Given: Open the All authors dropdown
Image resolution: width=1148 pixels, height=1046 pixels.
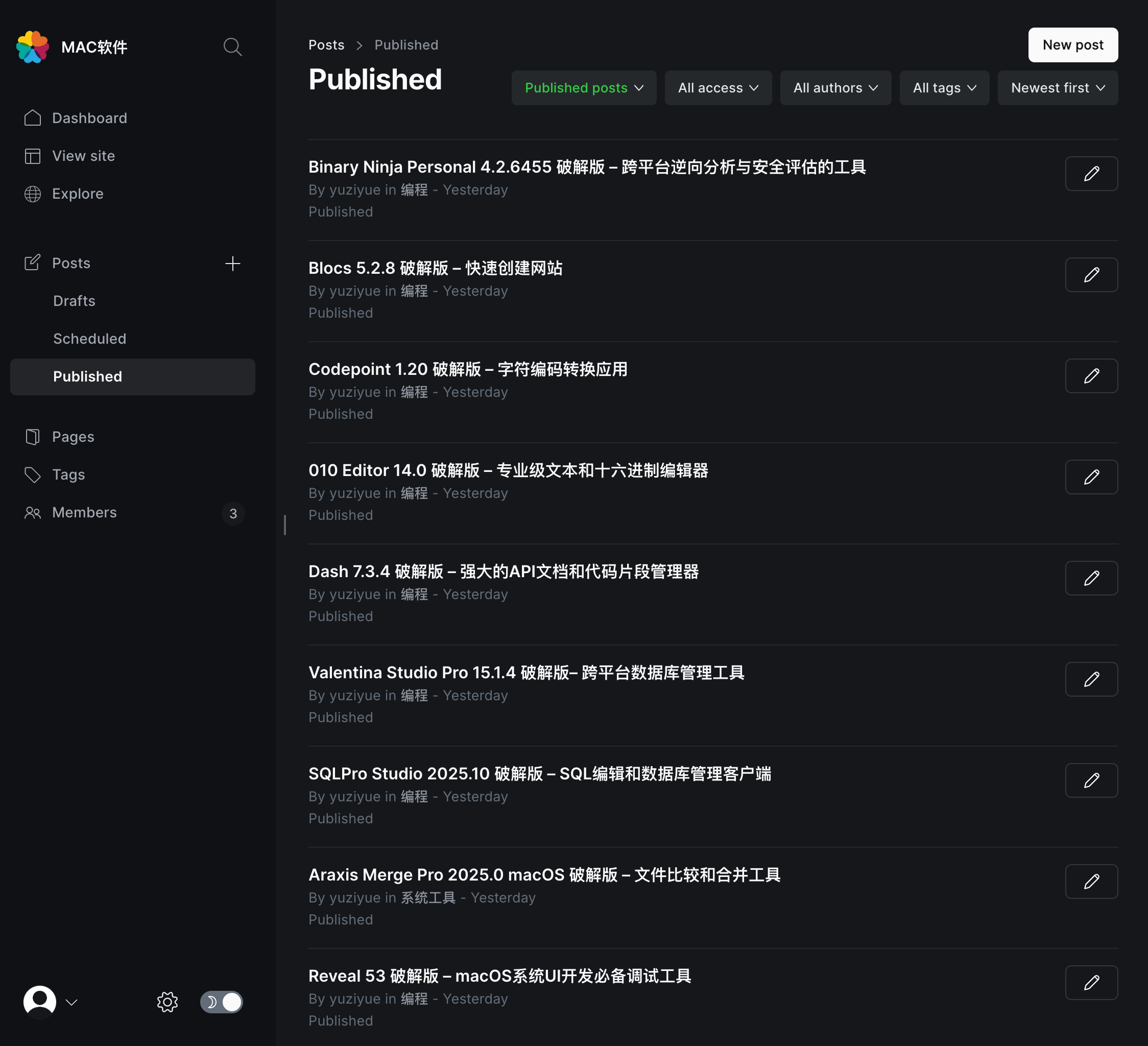Looking at the screenshot, I should point(835,88).
